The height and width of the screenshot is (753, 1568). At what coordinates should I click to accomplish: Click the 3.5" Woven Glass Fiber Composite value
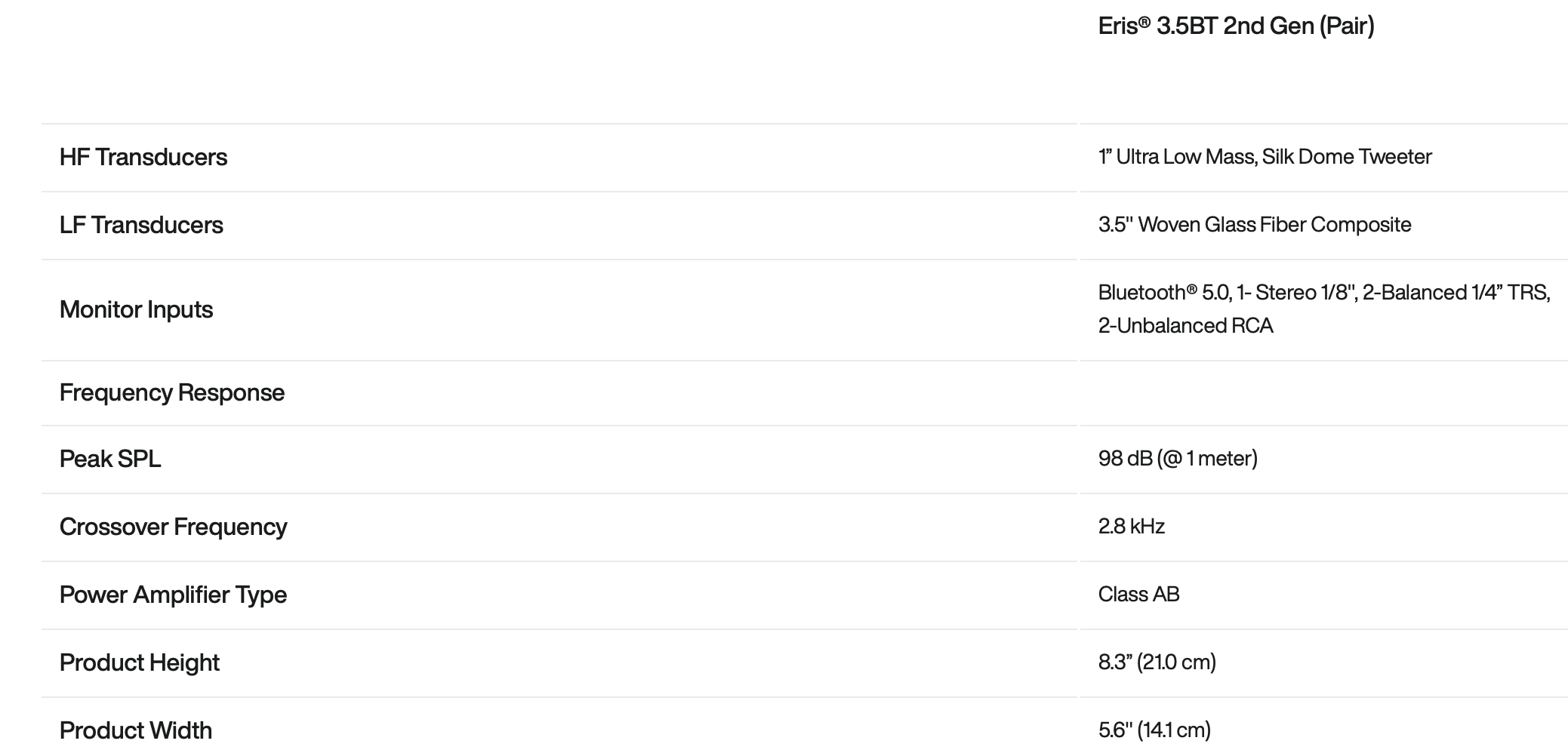(x=1255, y=225)
